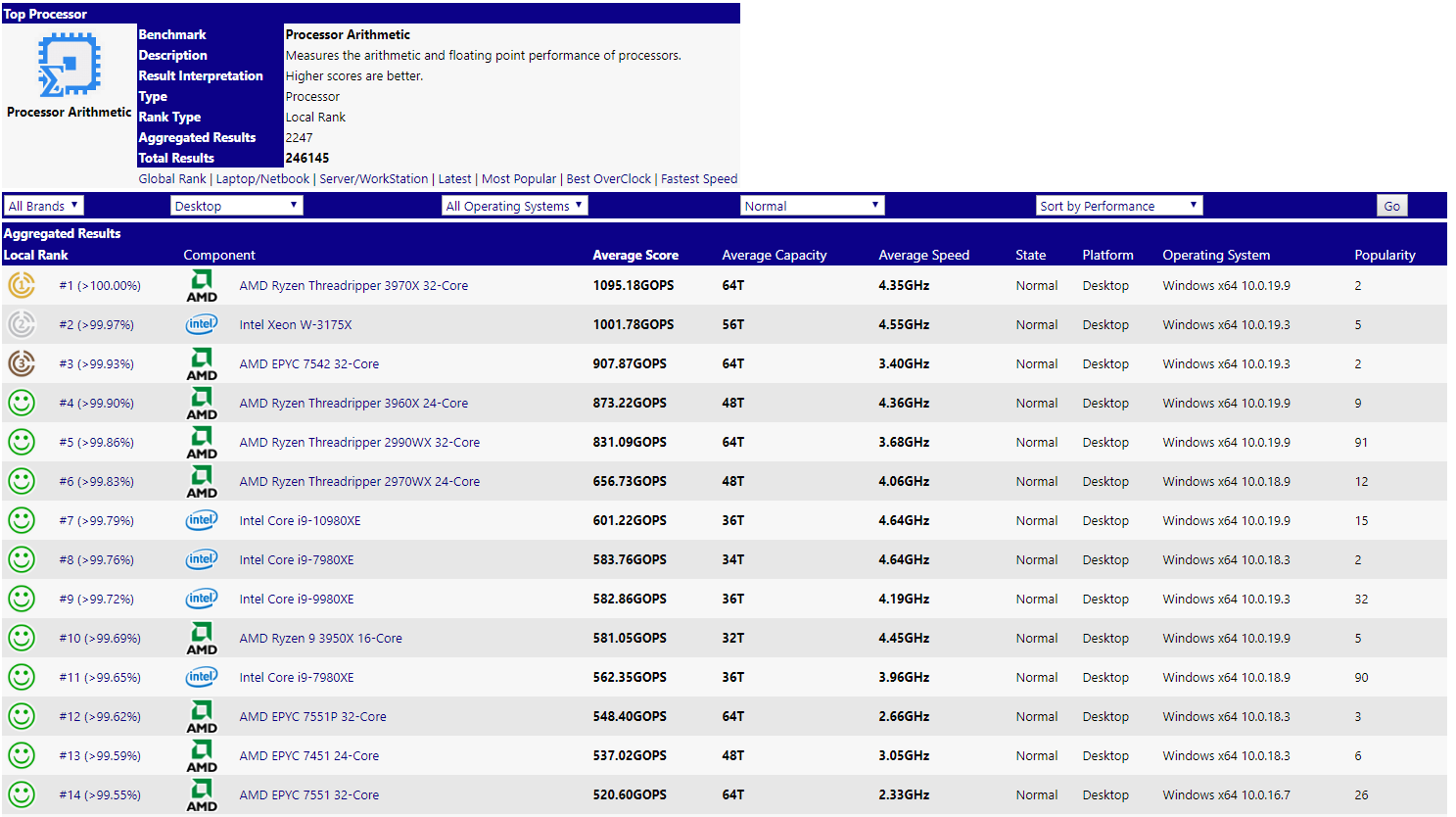Open the Desktop platform dropdown
This screenshot has height=817, width=1456.
point(237,206)
